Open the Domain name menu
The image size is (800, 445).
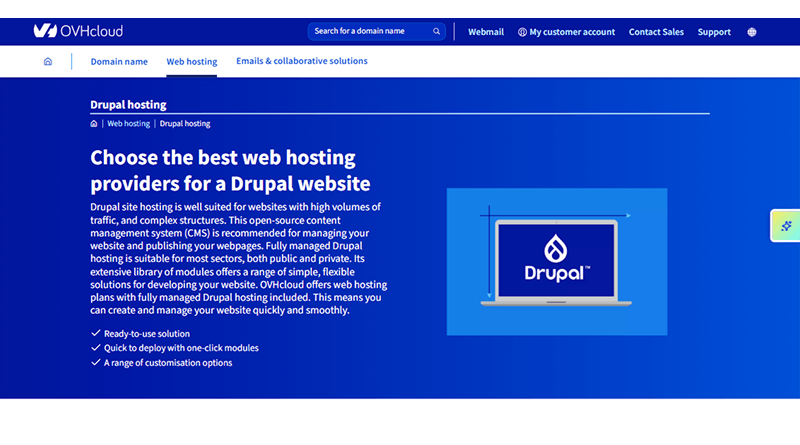pos(119,61)
